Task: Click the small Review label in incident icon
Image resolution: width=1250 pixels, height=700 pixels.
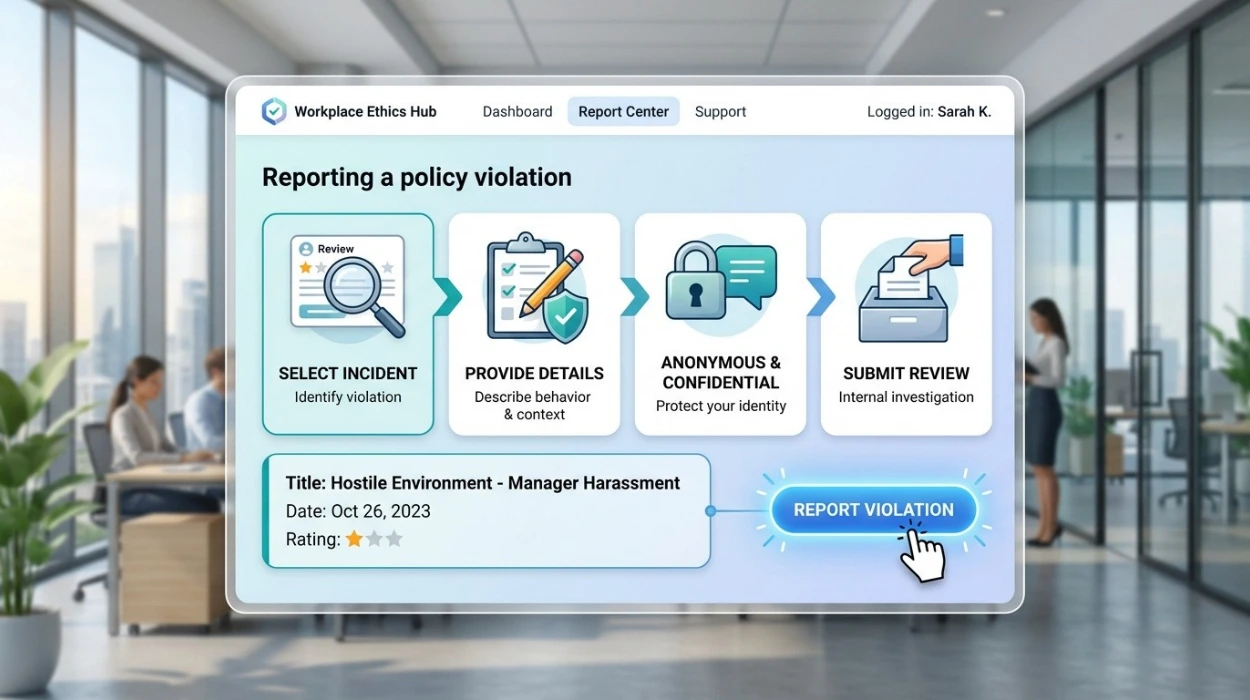Action: pyautogui.click(x=336, y=249)
